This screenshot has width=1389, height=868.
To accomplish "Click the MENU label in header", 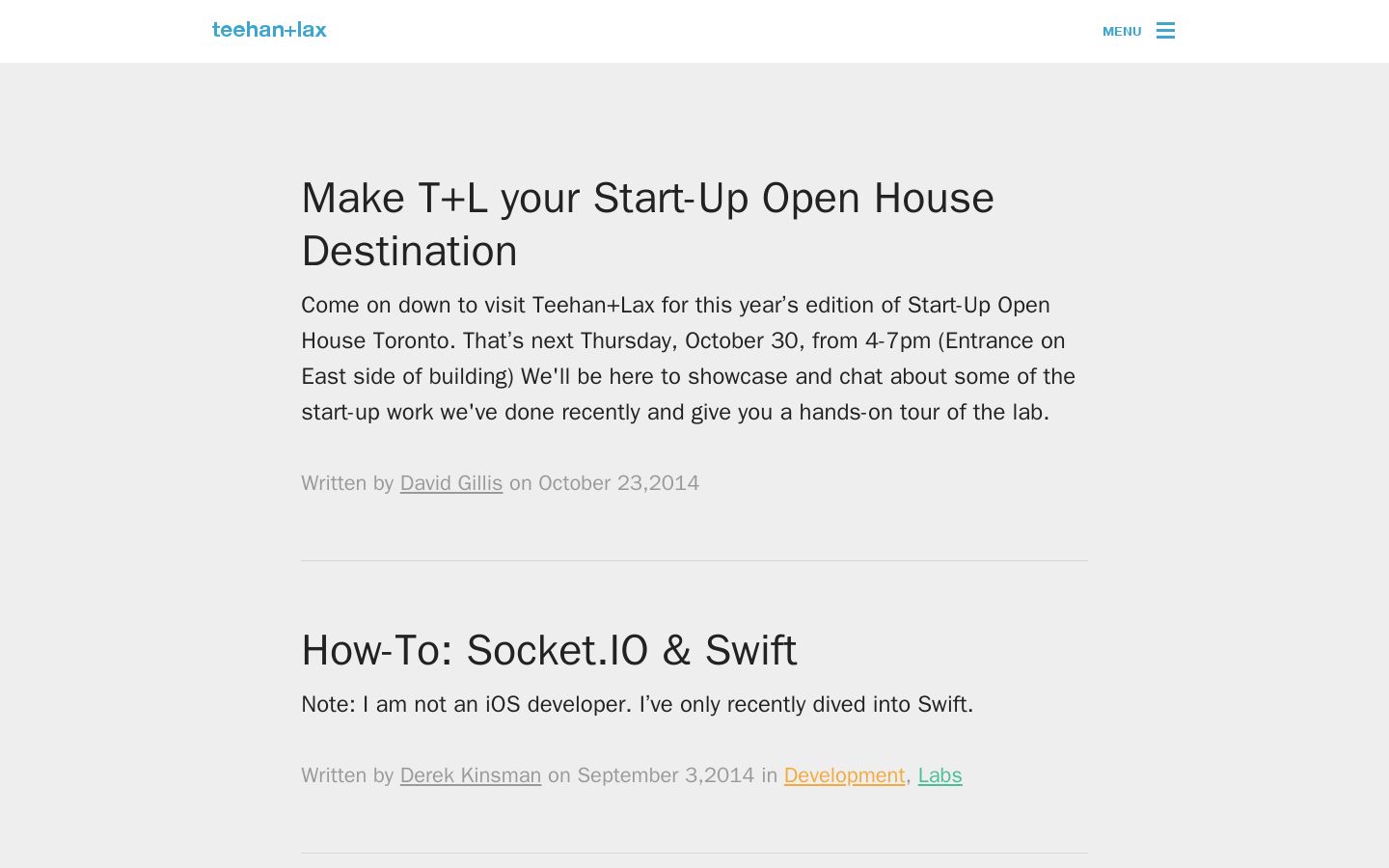I will click(1122, 32).
